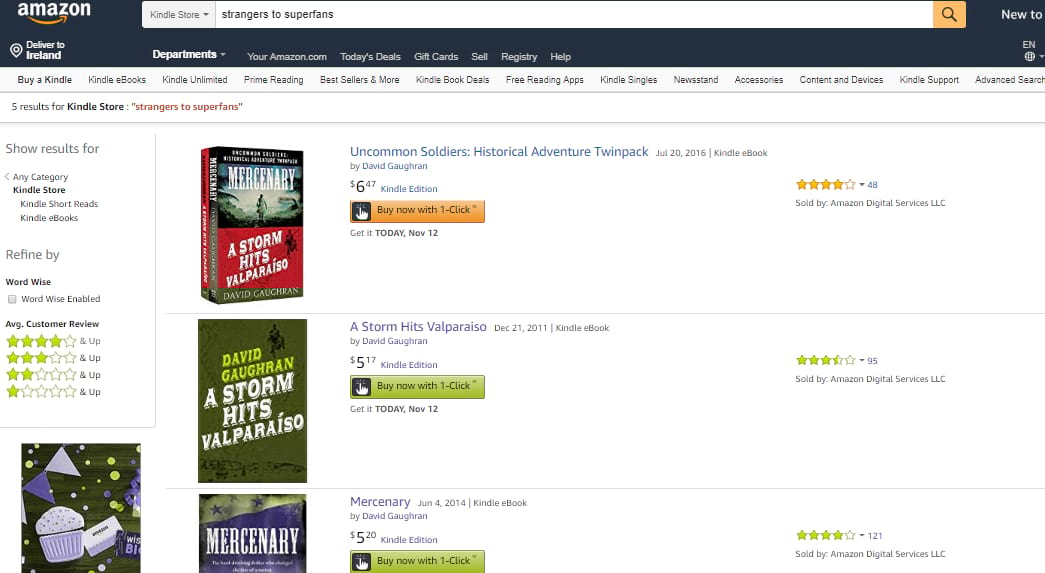Select Kindle eBooks sidebar category
Viewport: 1045px width, 573px height.
click(x=49, y=218)
